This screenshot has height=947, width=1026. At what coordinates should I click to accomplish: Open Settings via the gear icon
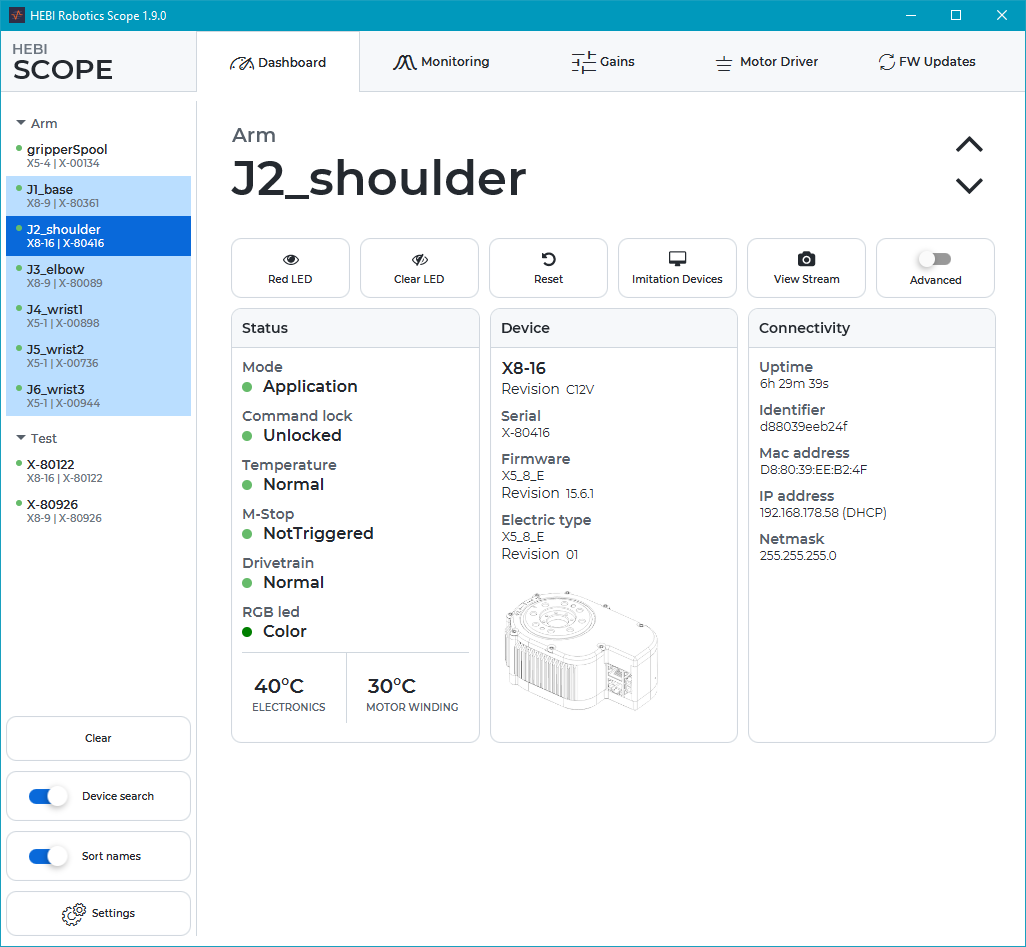[x=73, y=913]
